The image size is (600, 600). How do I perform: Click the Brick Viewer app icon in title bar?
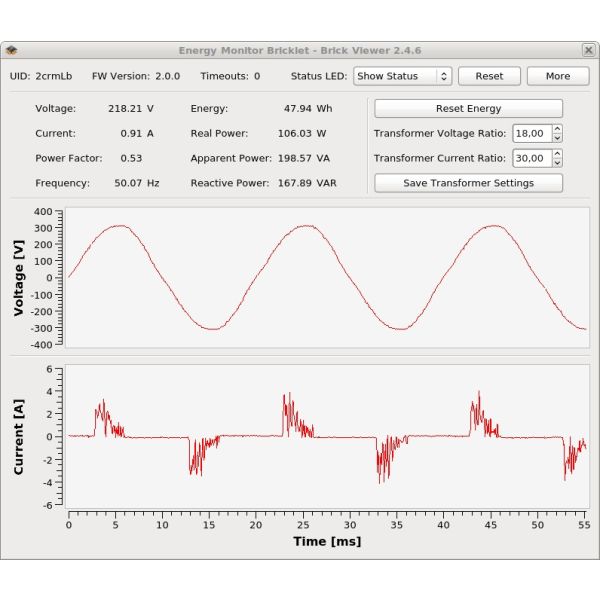click(x=11, y=50)
